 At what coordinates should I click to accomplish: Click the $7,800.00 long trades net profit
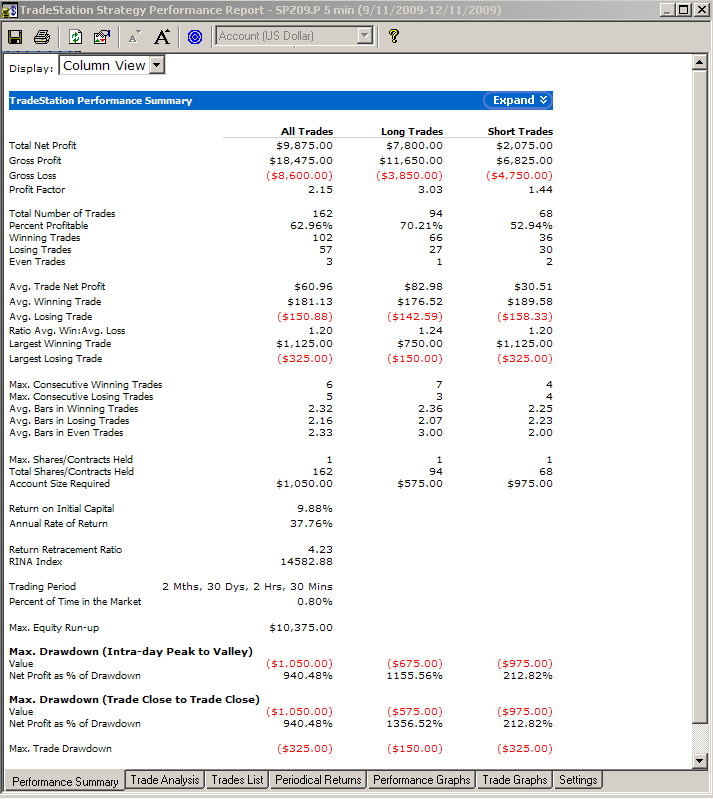click(x=414, y=146)
